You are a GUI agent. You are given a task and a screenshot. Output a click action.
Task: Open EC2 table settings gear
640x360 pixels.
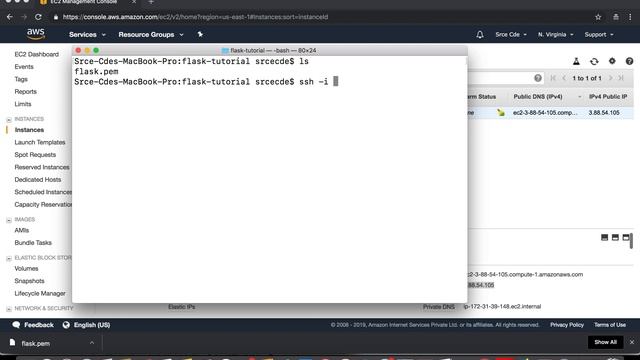[x=612, y=61]
